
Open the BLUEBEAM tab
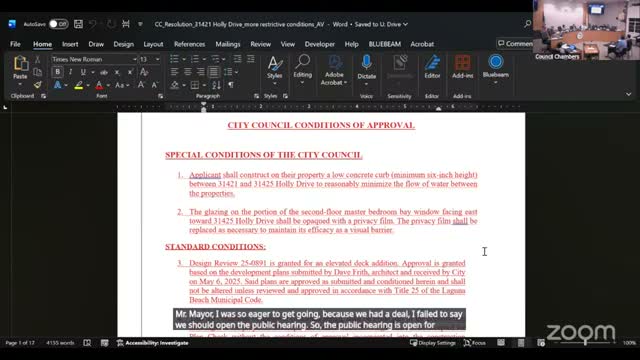[x=384, y=44]
